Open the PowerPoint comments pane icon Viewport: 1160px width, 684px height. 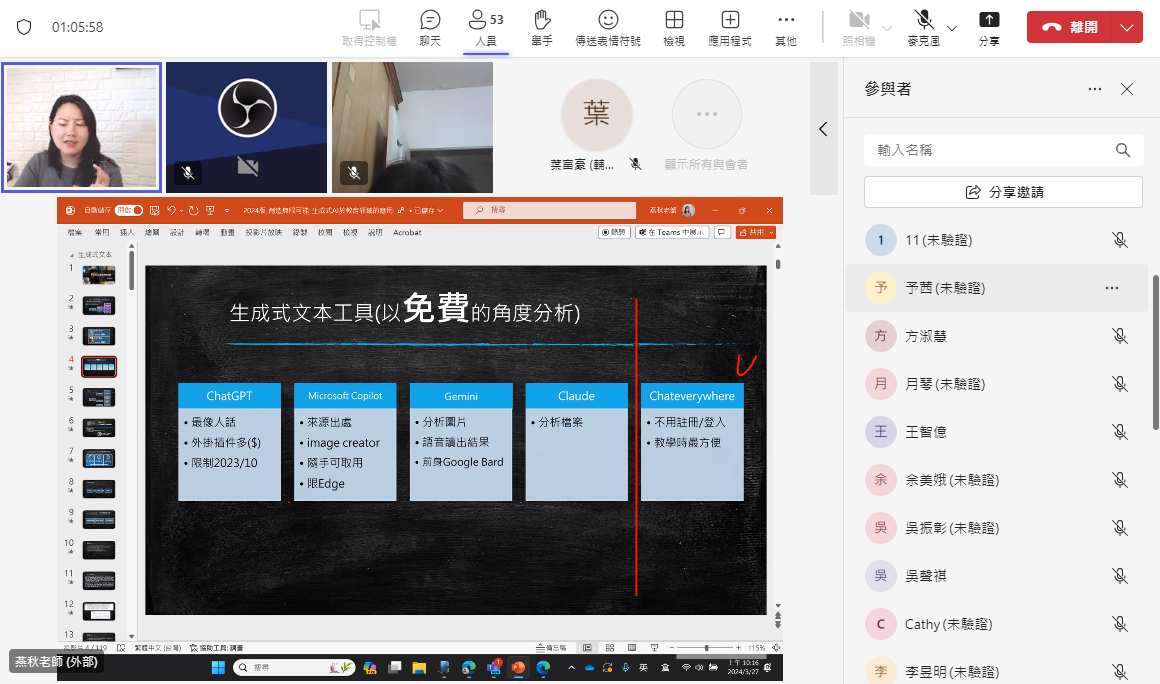(722, 232)
